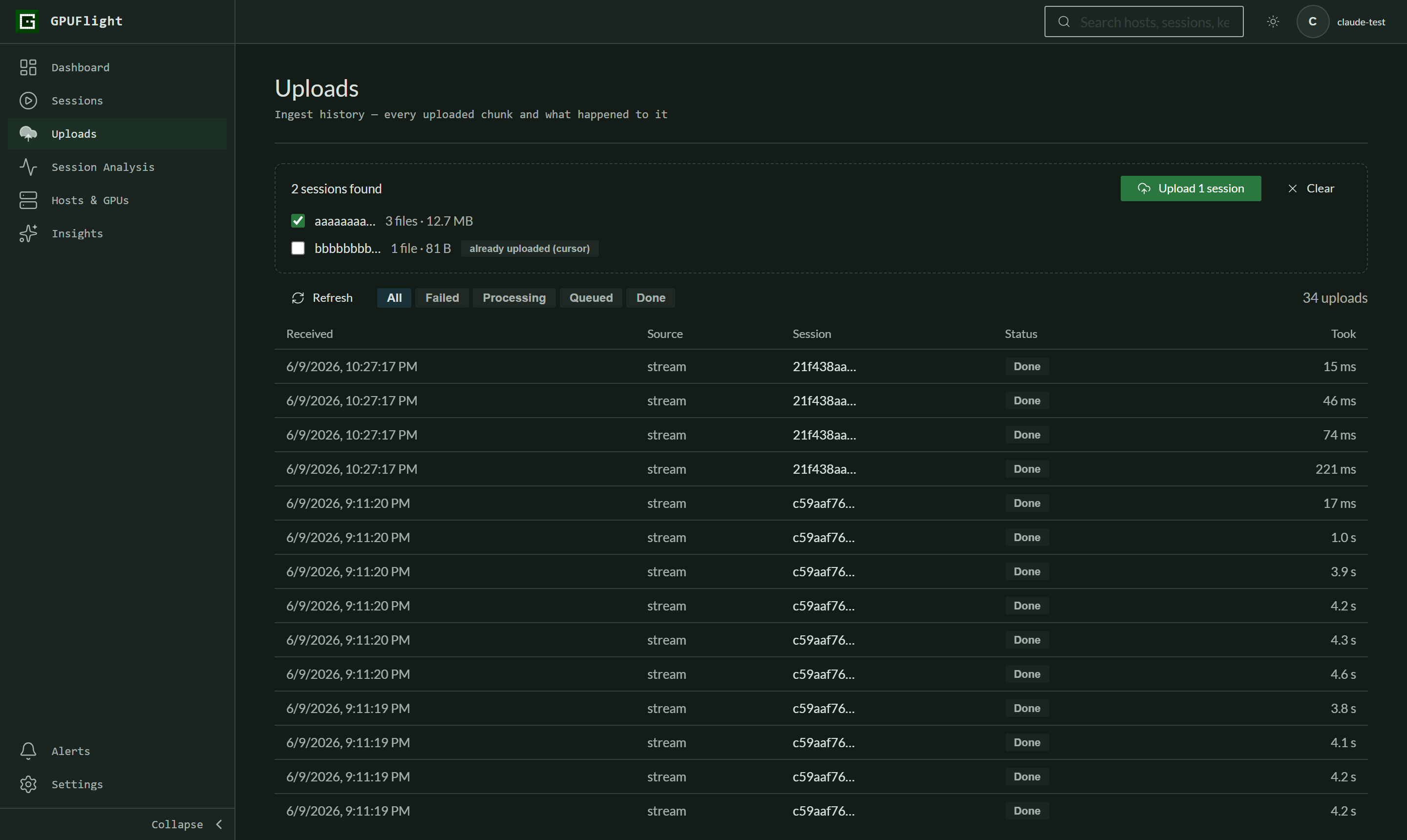
Task: Select the Uploads cloud icon
Action: pyautogui.click(x=28, y=134)
